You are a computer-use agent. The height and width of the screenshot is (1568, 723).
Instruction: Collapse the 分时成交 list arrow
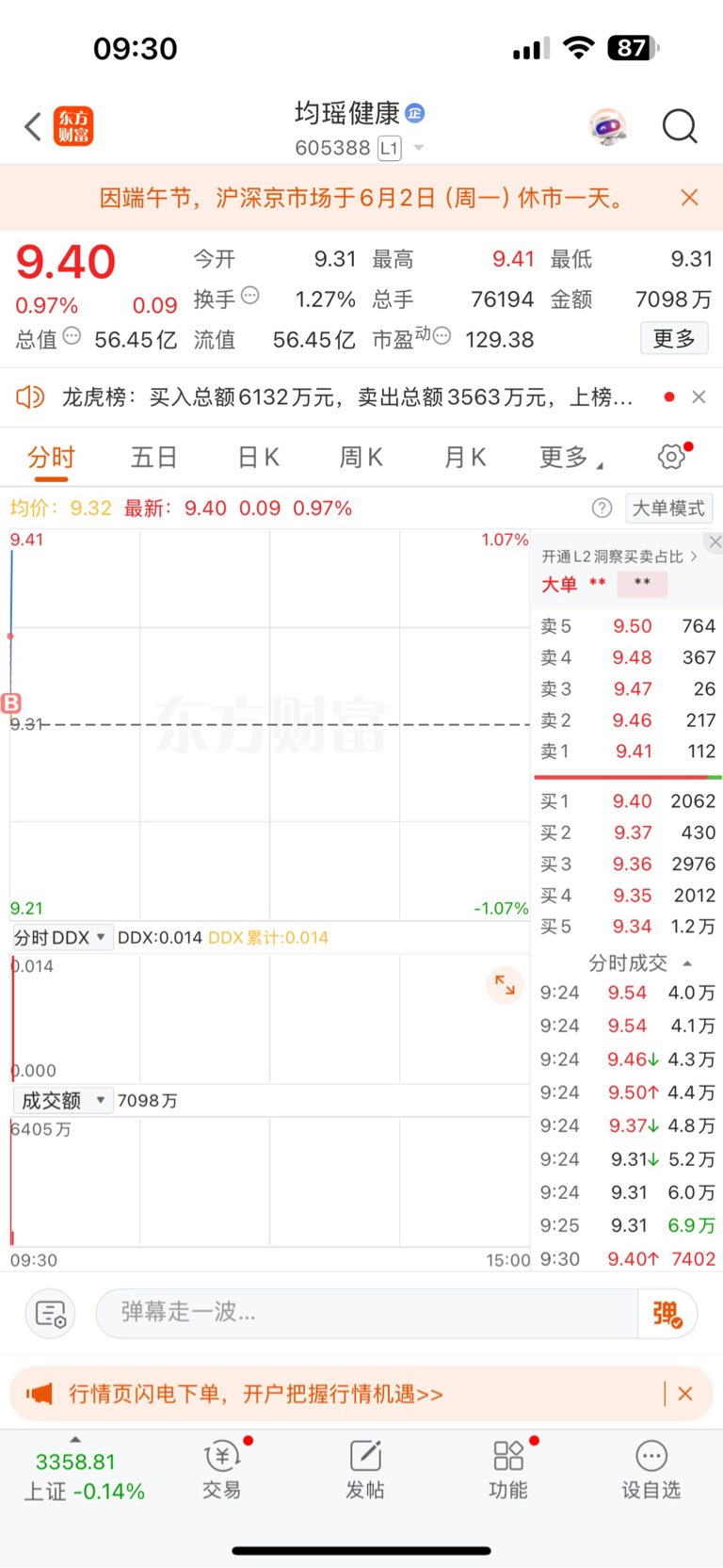click(x=687, y=963)
